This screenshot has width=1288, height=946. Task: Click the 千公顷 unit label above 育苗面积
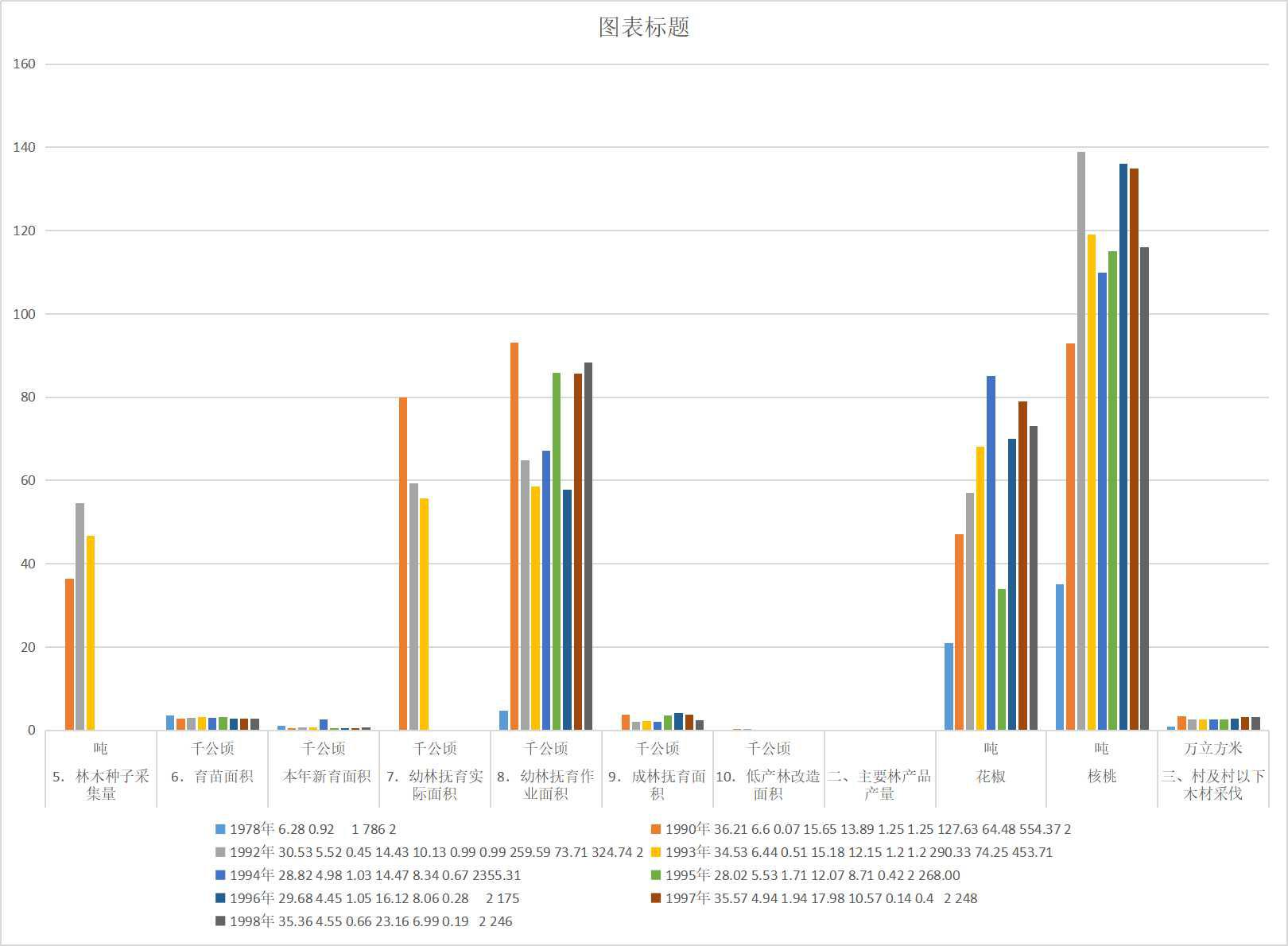tap(212, 748)
